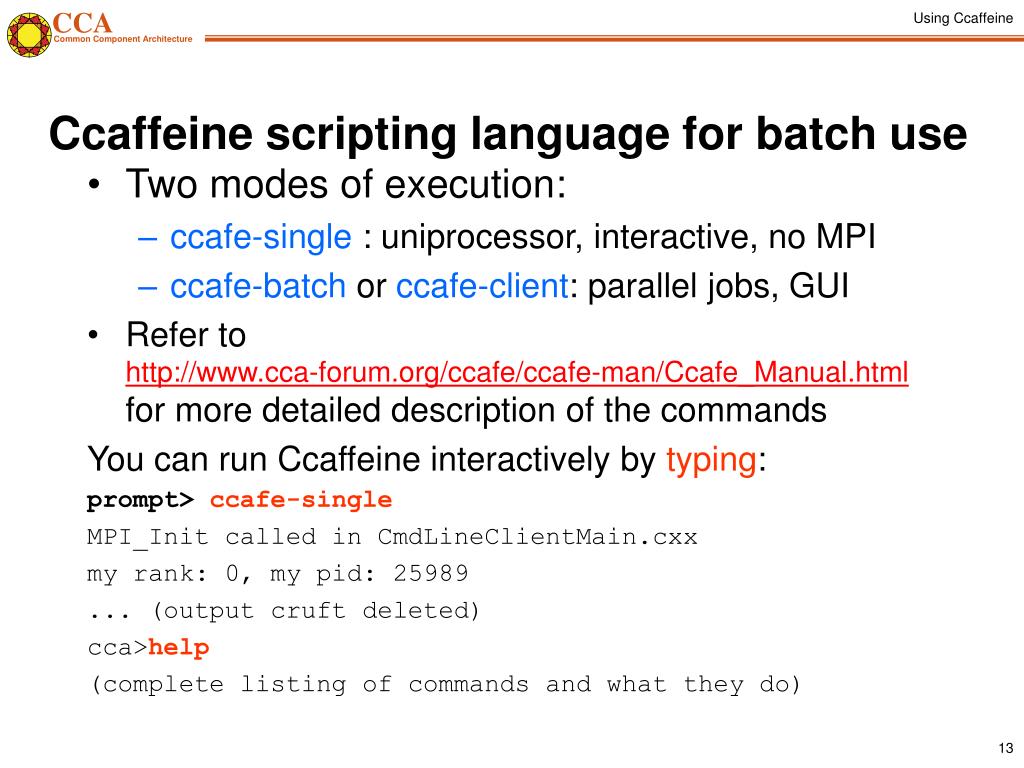The width and height of the screenshot is (1024, 768).
Task: Click the large 'CCA' logo letters
Action: click(x=82, y=23)
